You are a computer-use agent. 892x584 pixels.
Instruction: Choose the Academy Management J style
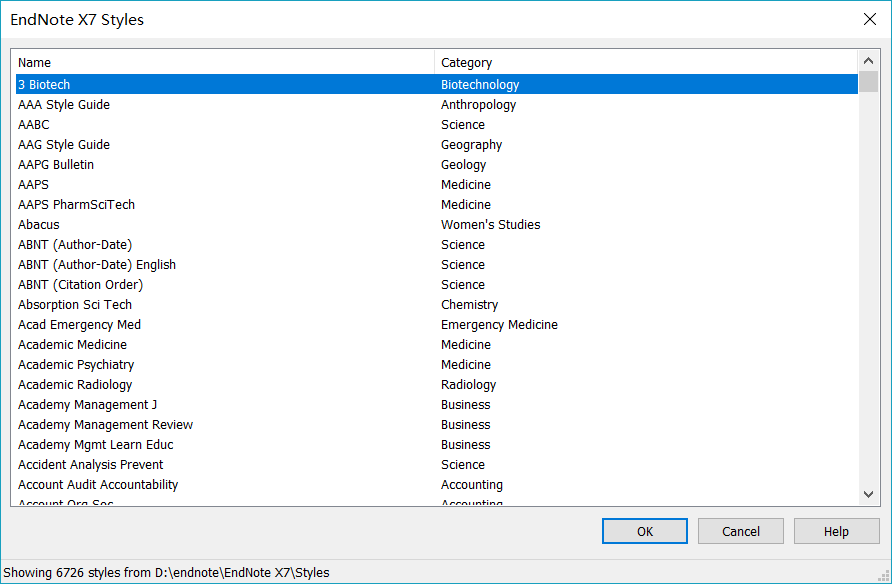(x=436, y=404)
